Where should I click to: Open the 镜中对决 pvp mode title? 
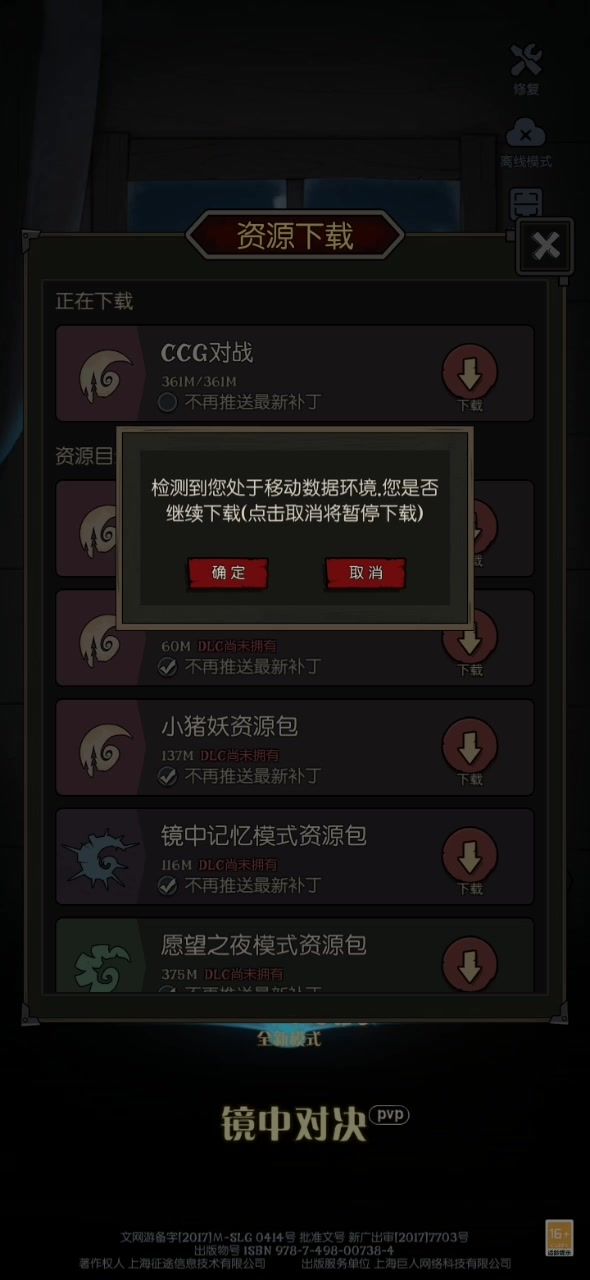pyautogui.click(x=315, y=1122)
